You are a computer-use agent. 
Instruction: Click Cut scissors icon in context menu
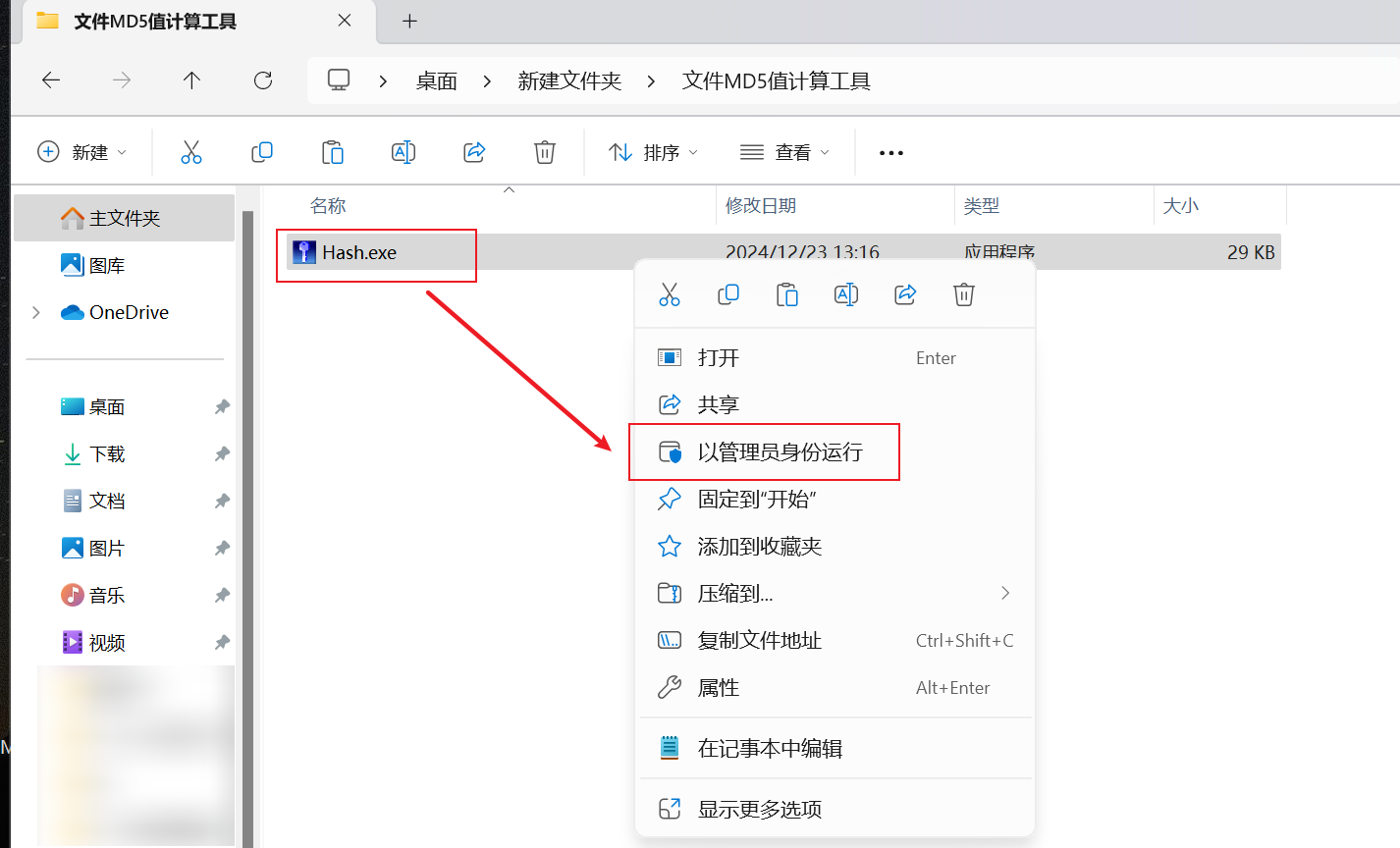coord(670,294)
